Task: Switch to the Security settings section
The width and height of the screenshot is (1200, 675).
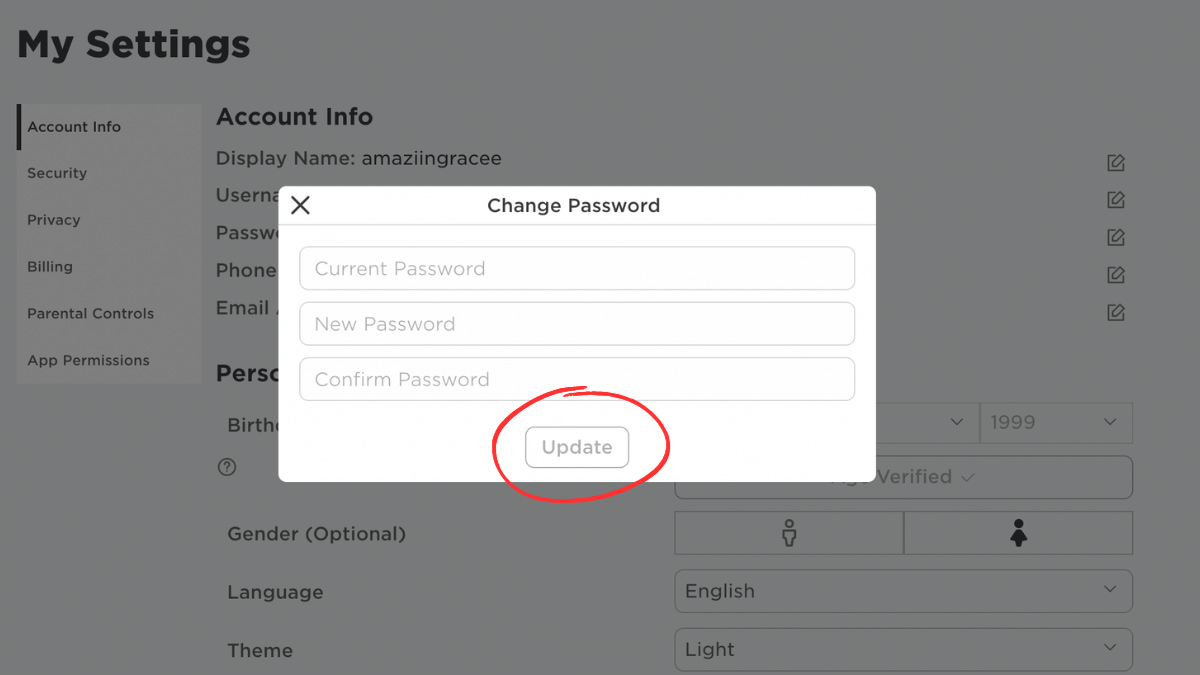Action: 56,173
